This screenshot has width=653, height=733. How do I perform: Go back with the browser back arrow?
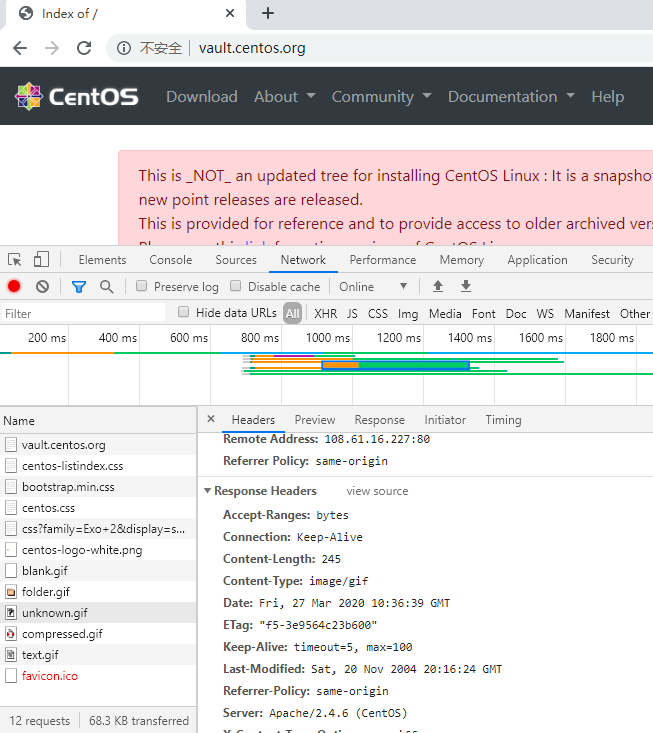click(20, 48)
